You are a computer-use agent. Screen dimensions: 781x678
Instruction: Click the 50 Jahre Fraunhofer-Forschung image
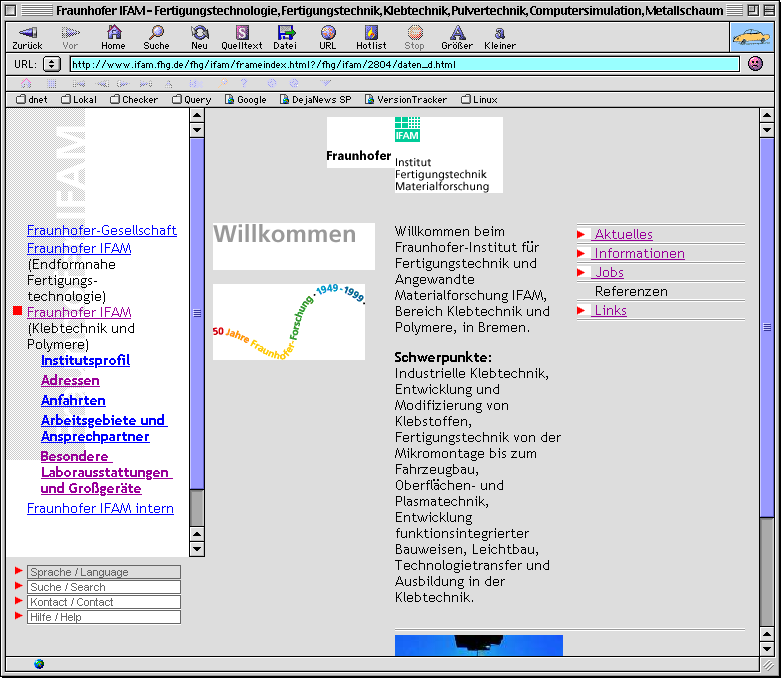289,322
